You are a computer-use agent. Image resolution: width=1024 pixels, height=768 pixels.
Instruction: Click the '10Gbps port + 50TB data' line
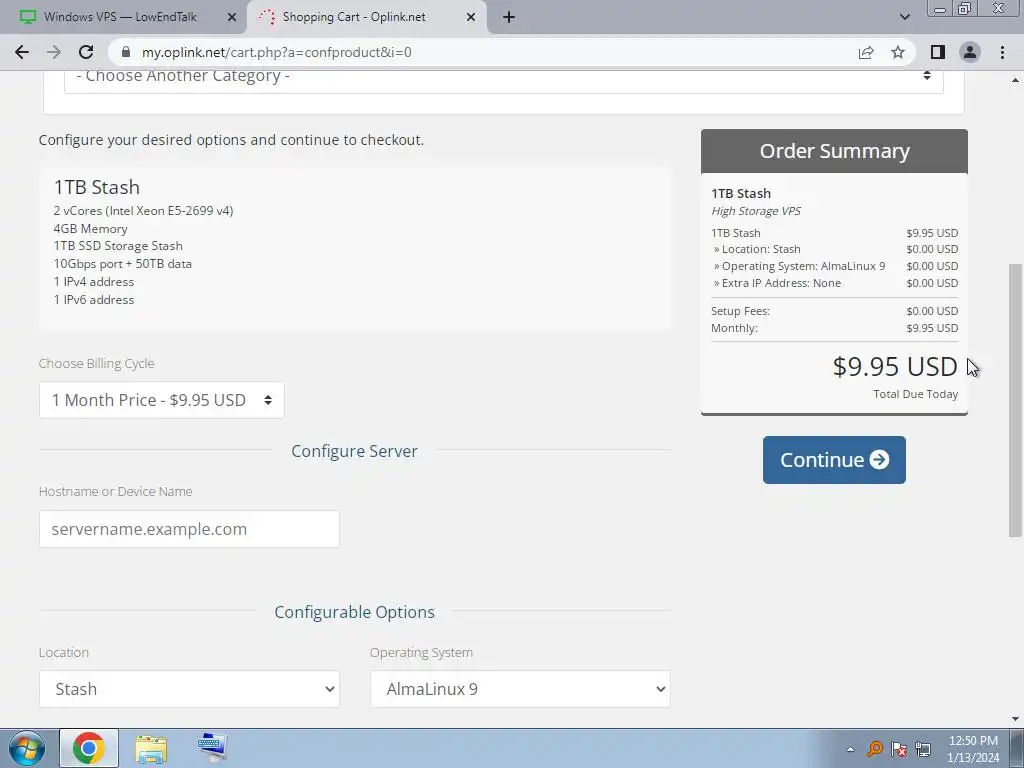tap(123, 264)
